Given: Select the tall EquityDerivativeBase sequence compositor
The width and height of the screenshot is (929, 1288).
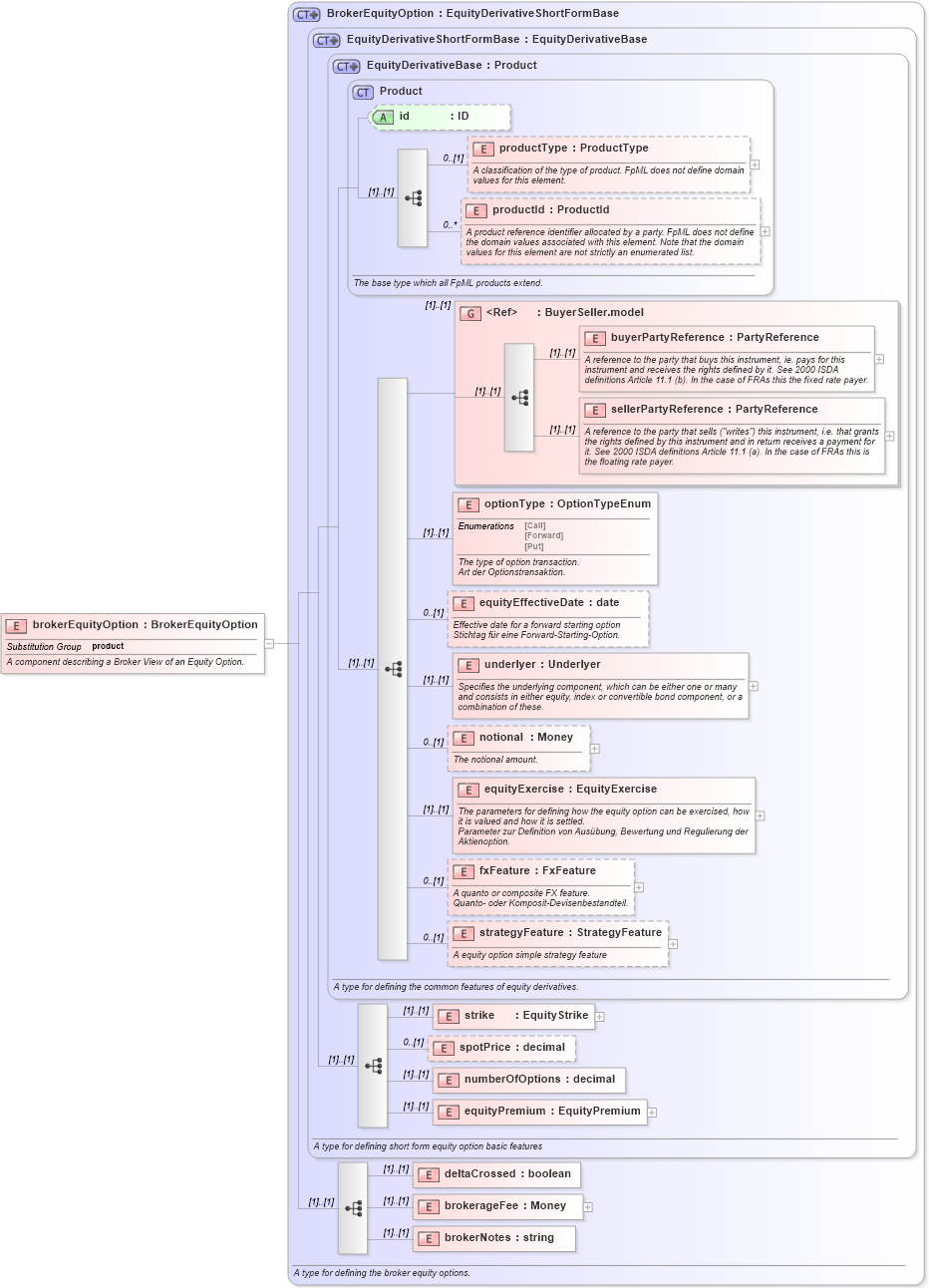Looking at the screenshot, I should click(x=393, y=669).
